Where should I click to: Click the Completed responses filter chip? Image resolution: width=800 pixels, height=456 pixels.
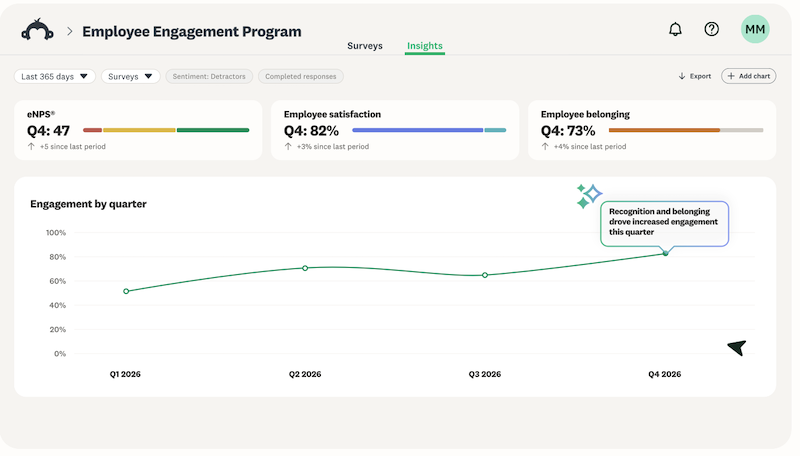[x=301, y=77]
